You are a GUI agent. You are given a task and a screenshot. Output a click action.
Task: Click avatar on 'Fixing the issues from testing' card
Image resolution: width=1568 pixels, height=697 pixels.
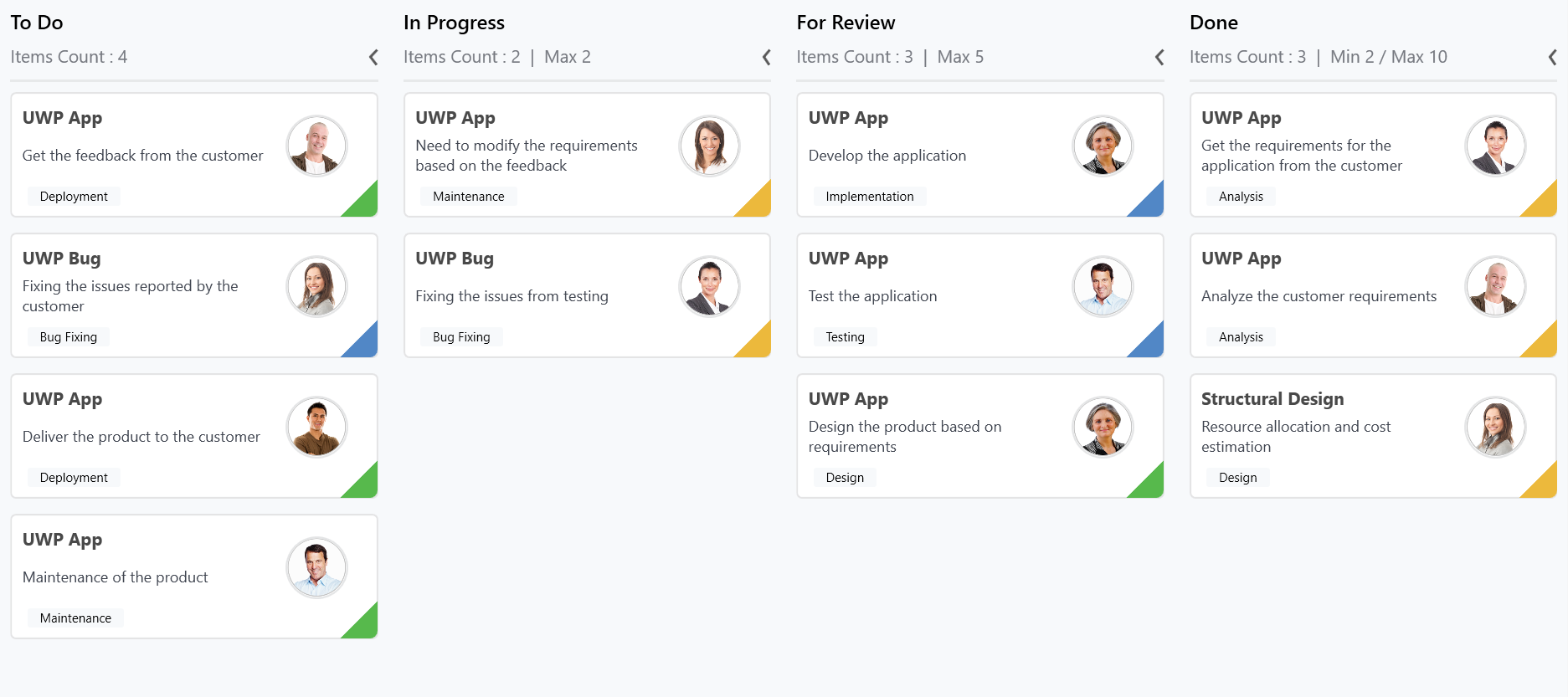click(709, 286)
